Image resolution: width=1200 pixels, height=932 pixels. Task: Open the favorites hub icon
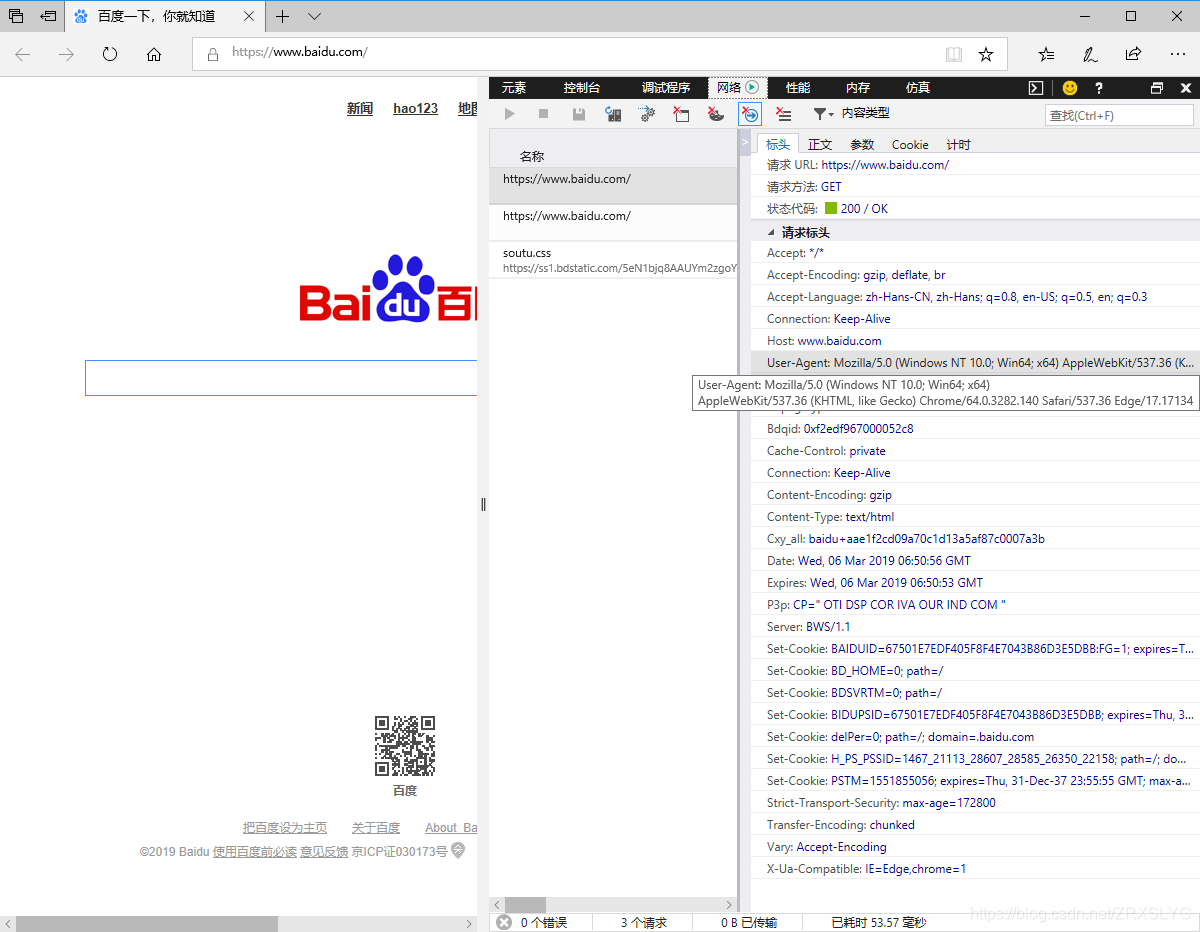1046,54
